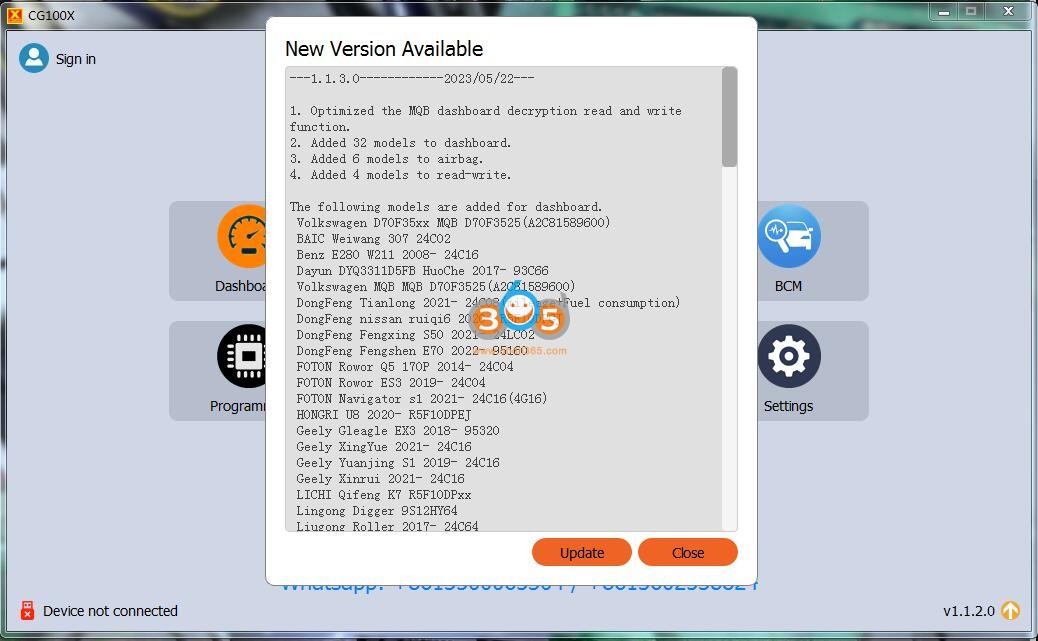The width and height of the screenshot is (1038, 641).
Task: Click the 'DongFeng Fengshen E70' entry
Action: coord(412,350)
